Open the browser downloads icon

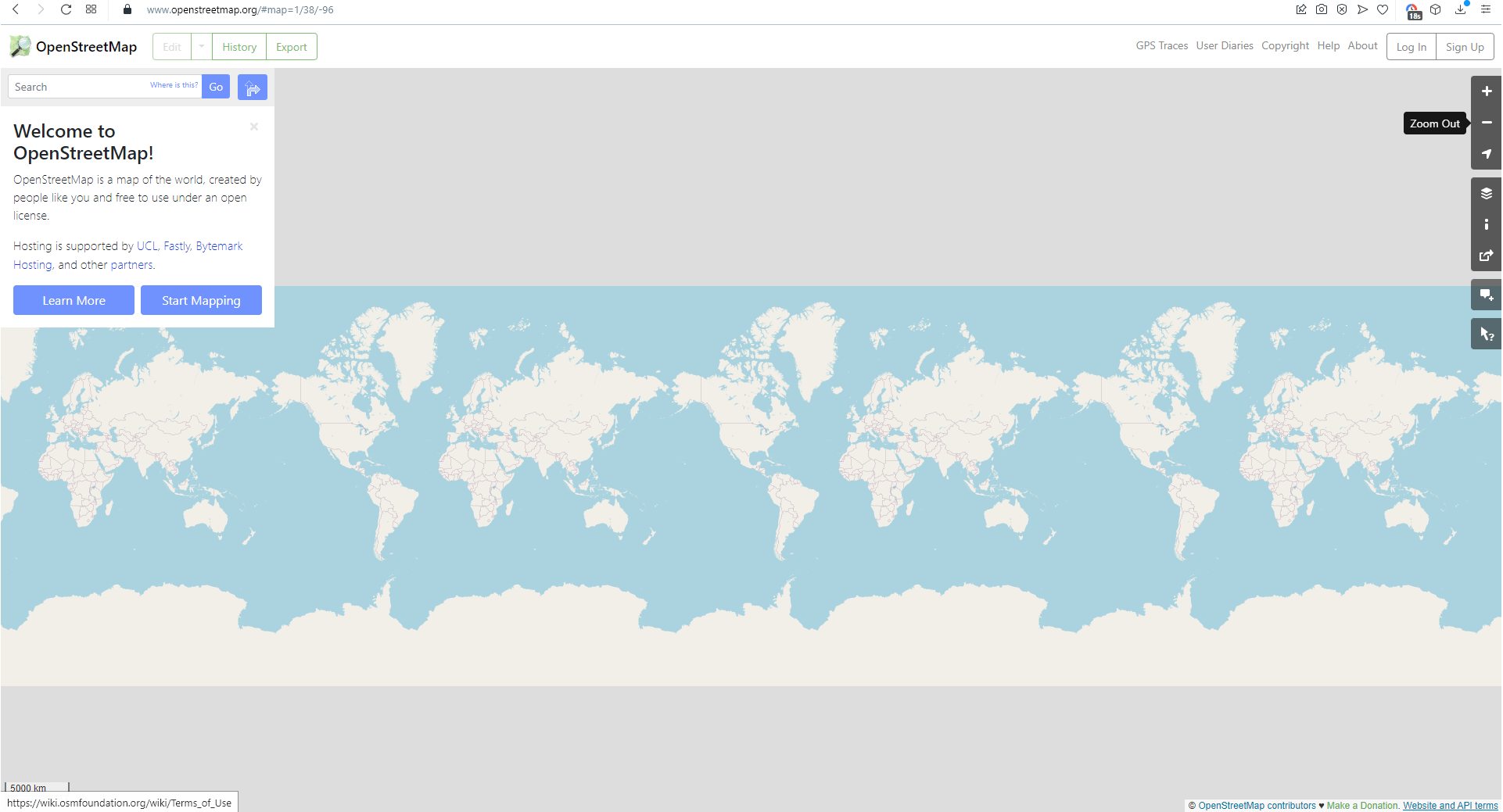[1460, 9]
